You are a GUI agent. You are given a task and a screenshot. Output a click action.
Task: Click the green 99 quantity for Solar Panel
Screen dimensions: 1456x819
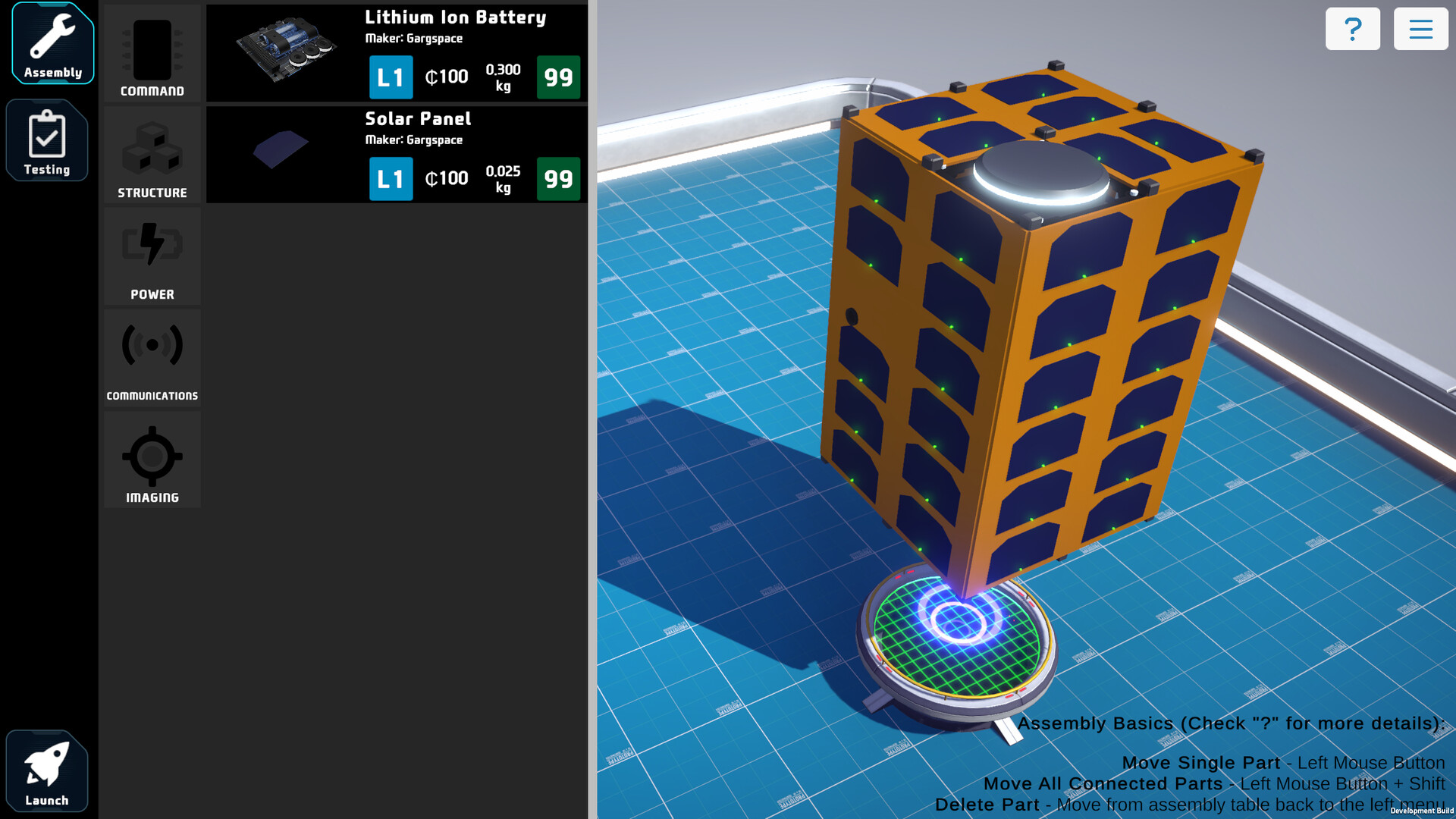pos(558,179)
